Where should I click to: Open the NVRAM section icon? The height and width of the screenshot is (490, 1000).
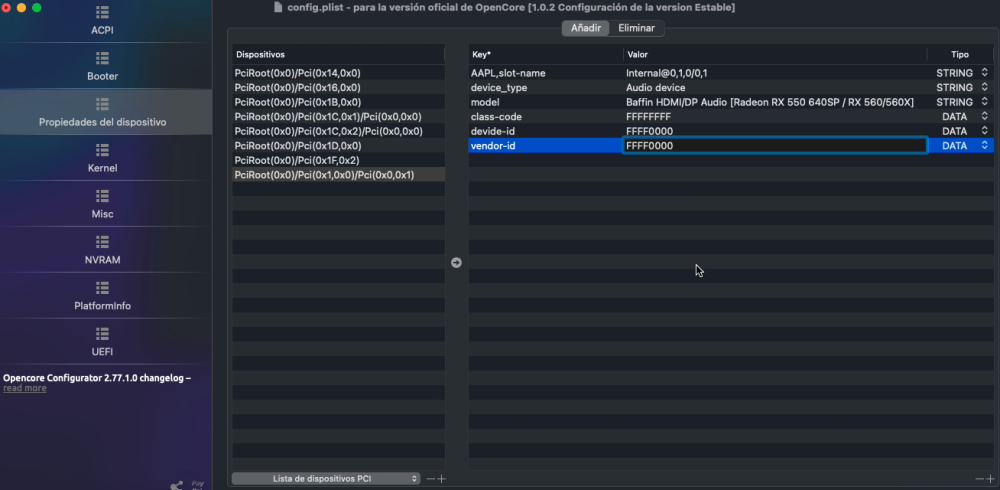coord(102,242)
